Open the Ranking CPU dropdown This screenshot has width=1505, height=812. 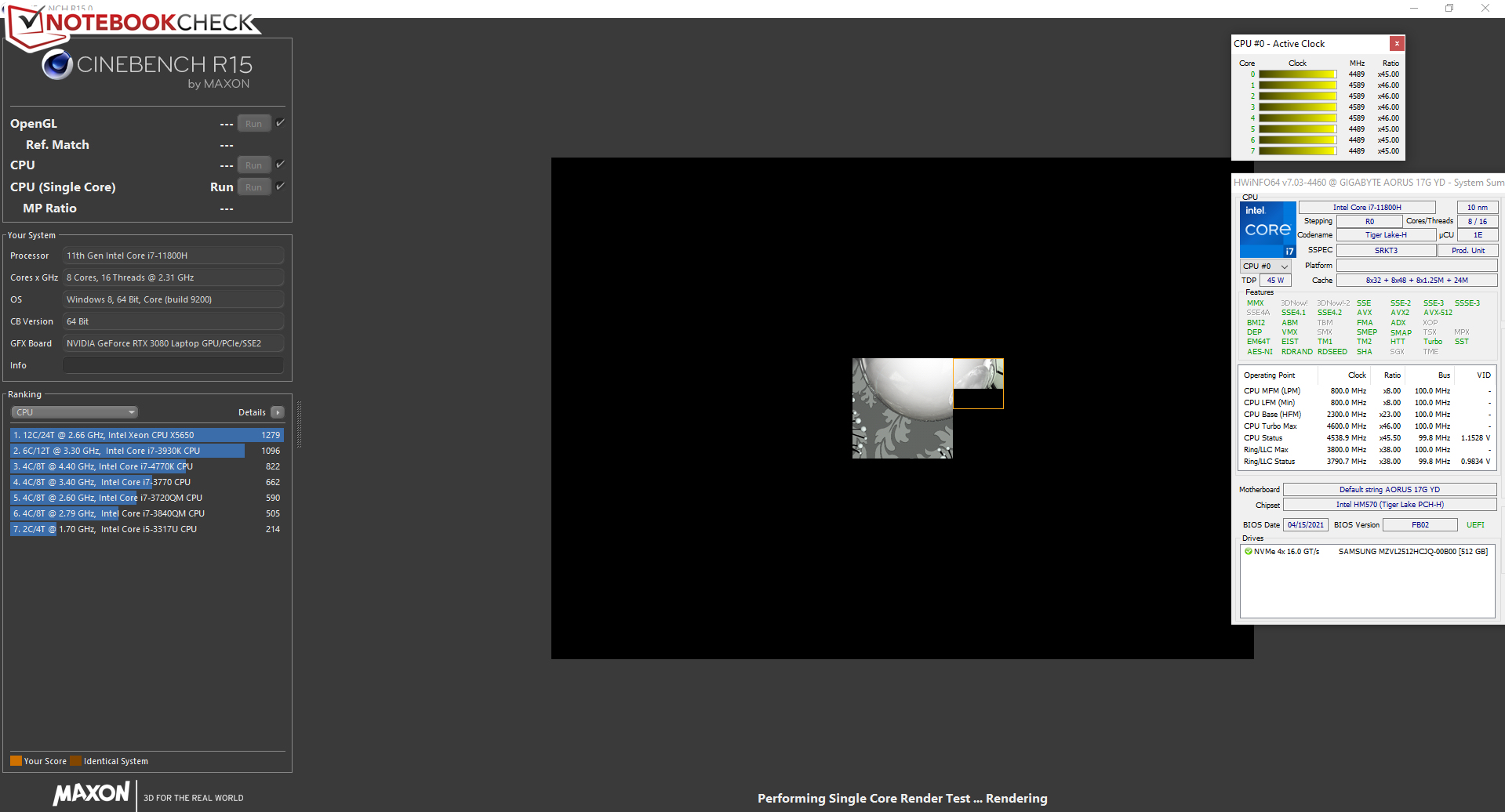pyautogui.click(x=75, y=412)
